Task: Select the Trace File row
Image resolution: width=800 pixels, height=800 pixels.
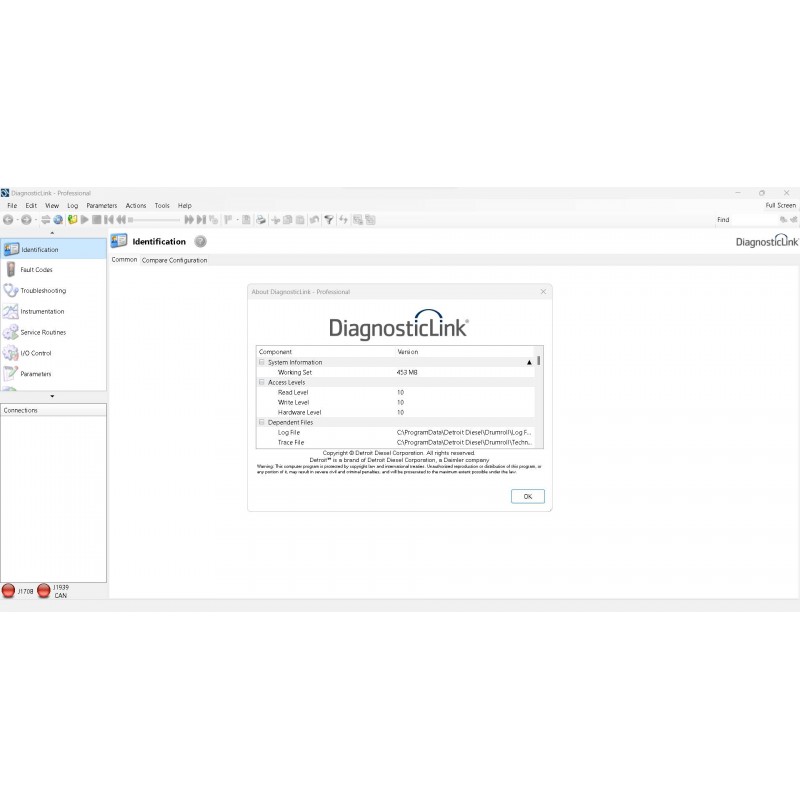Action: click(395, 442)
